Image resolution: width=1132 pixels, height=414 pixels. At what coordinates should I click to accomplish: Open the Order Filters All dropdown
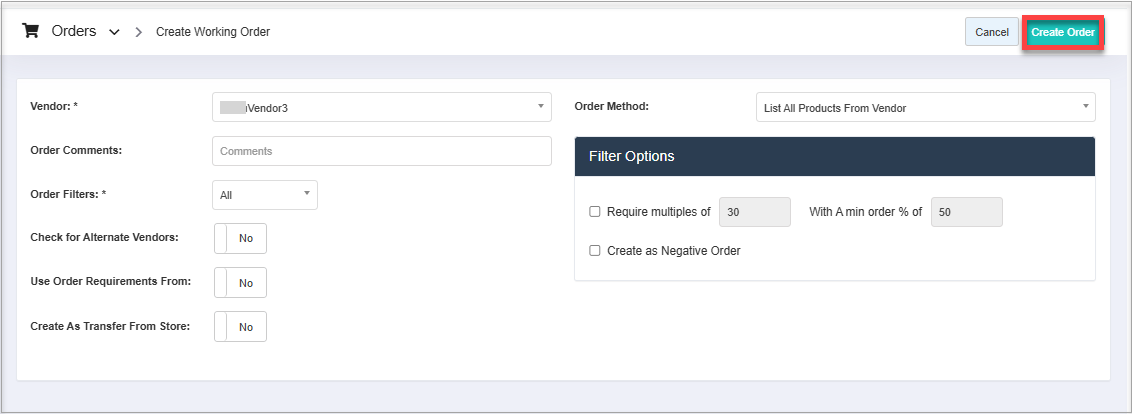click(x=264, y=195)
